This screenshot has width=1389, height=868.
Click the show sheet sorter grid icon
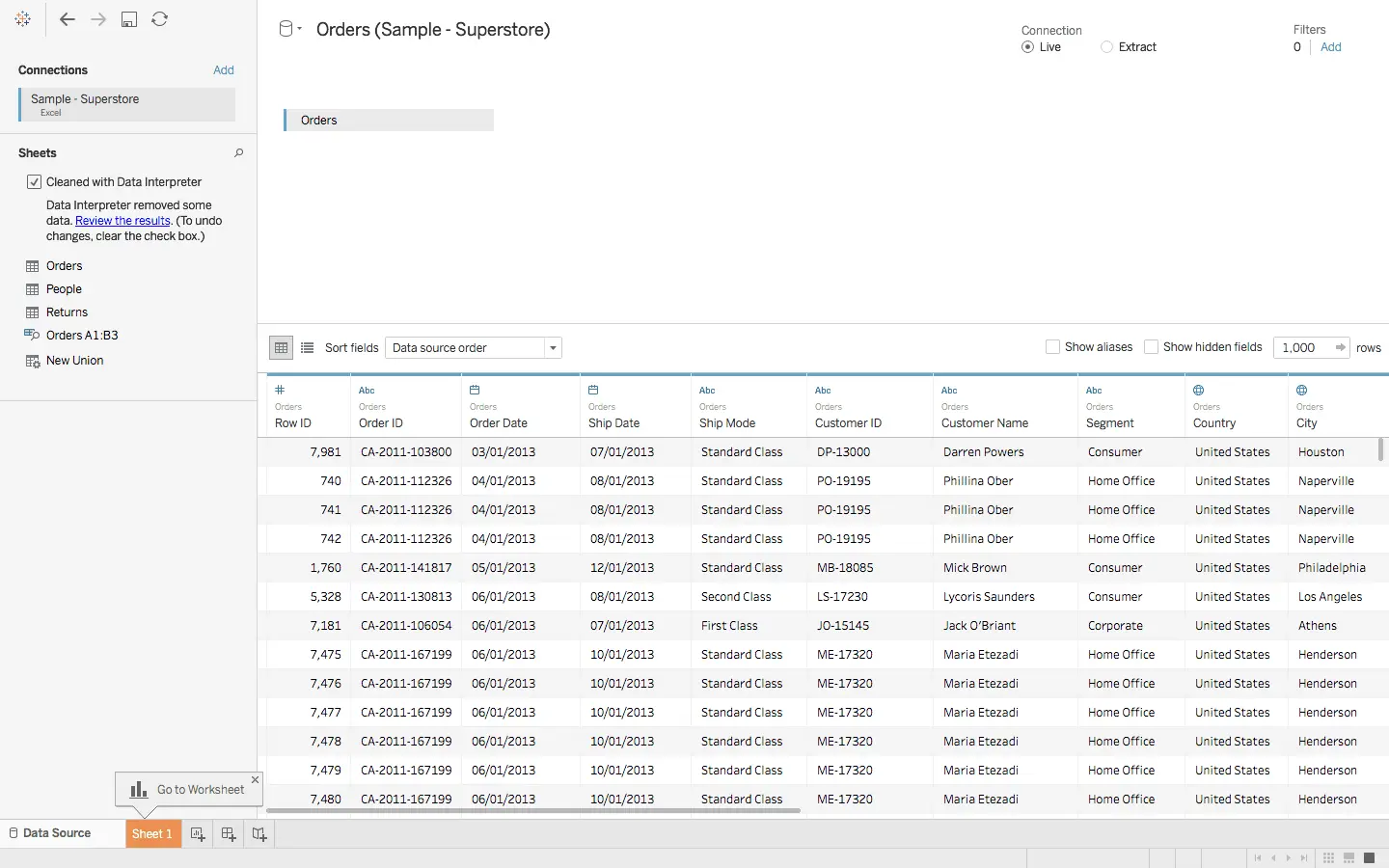(x=1328, y=857)
